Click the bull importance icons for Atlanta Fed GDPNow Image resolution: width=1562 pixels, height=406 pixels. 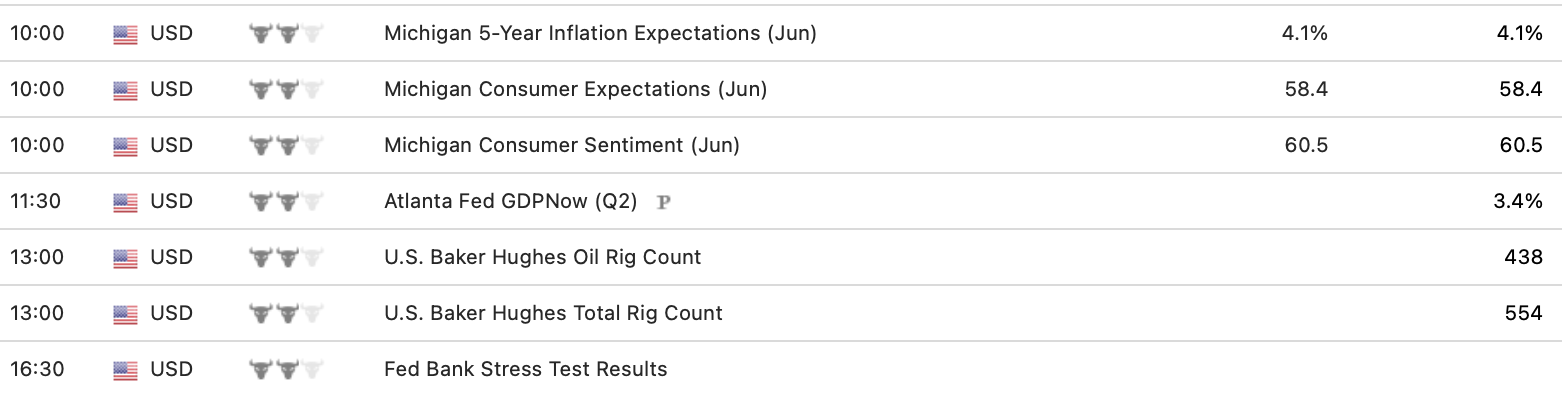click(x=286, y=202)
